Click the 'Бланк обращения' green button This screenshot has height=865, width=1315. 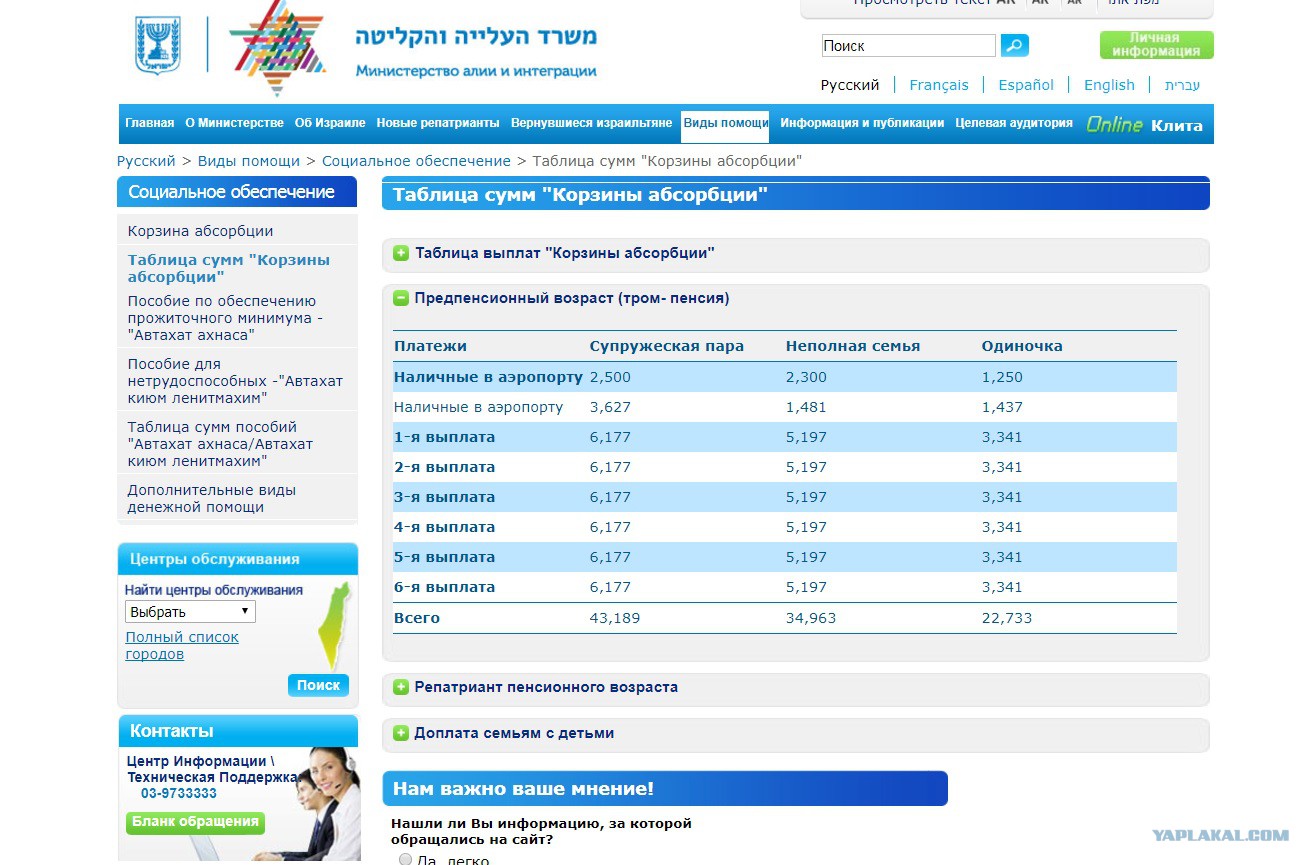coord(195,822)
